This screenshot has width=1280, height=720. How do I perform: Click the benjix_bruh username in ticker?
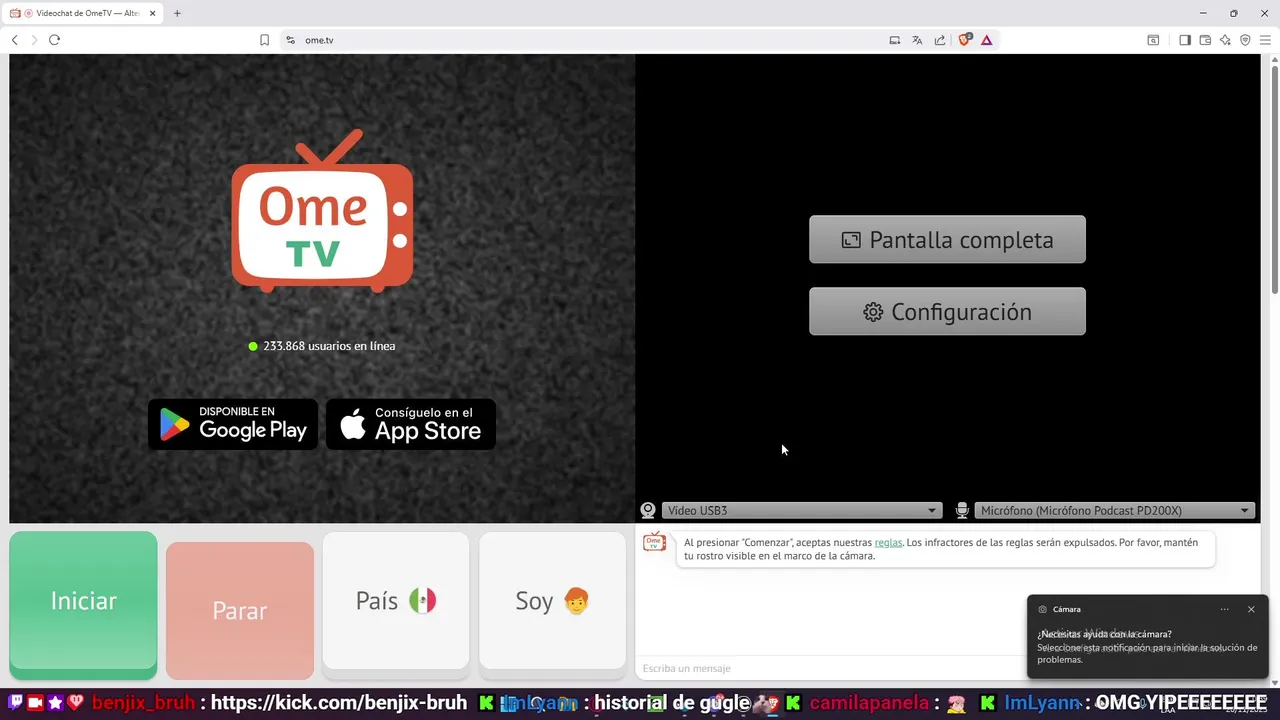[x=143, y=703]
